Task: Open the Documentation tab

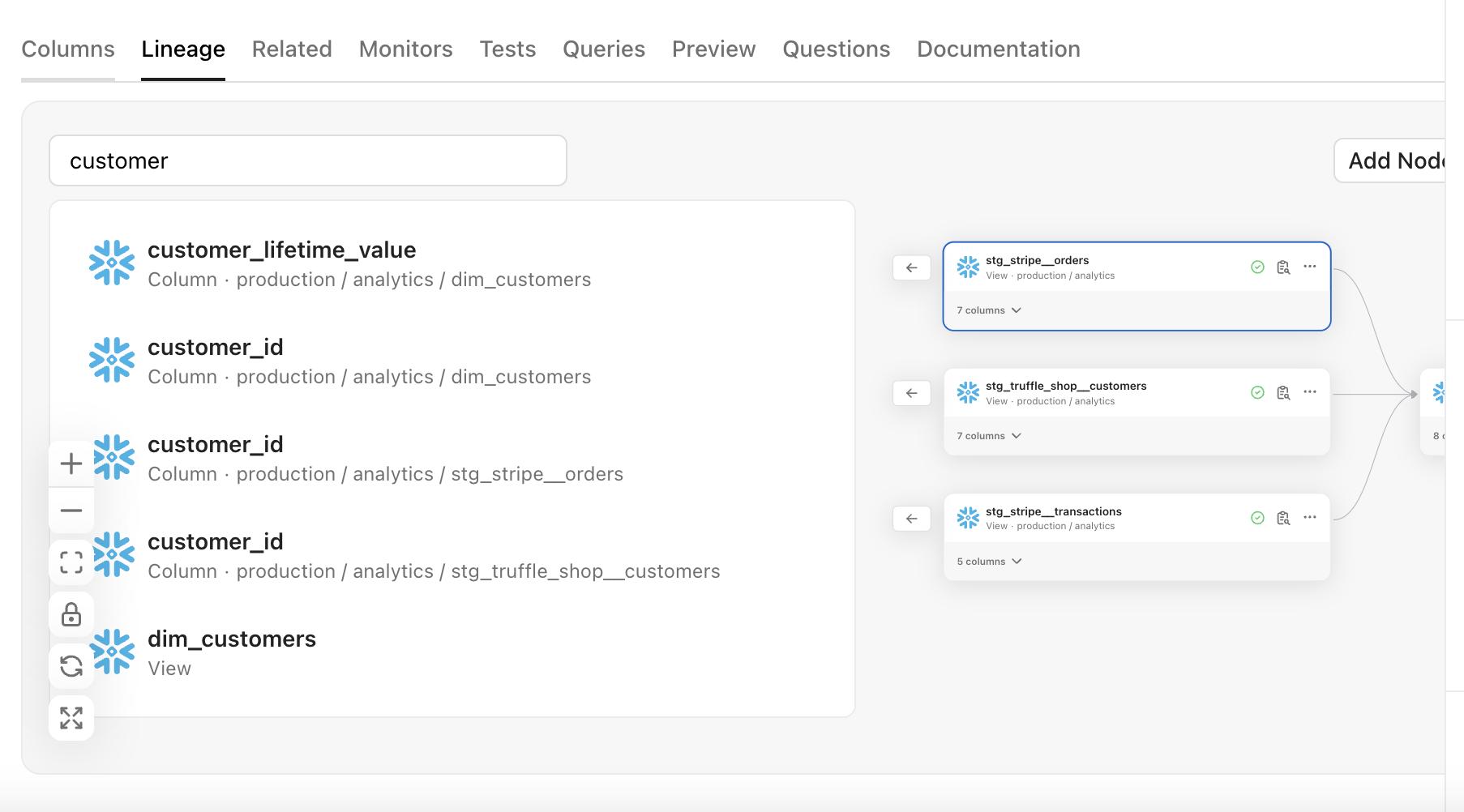Action: pos(998,49)
